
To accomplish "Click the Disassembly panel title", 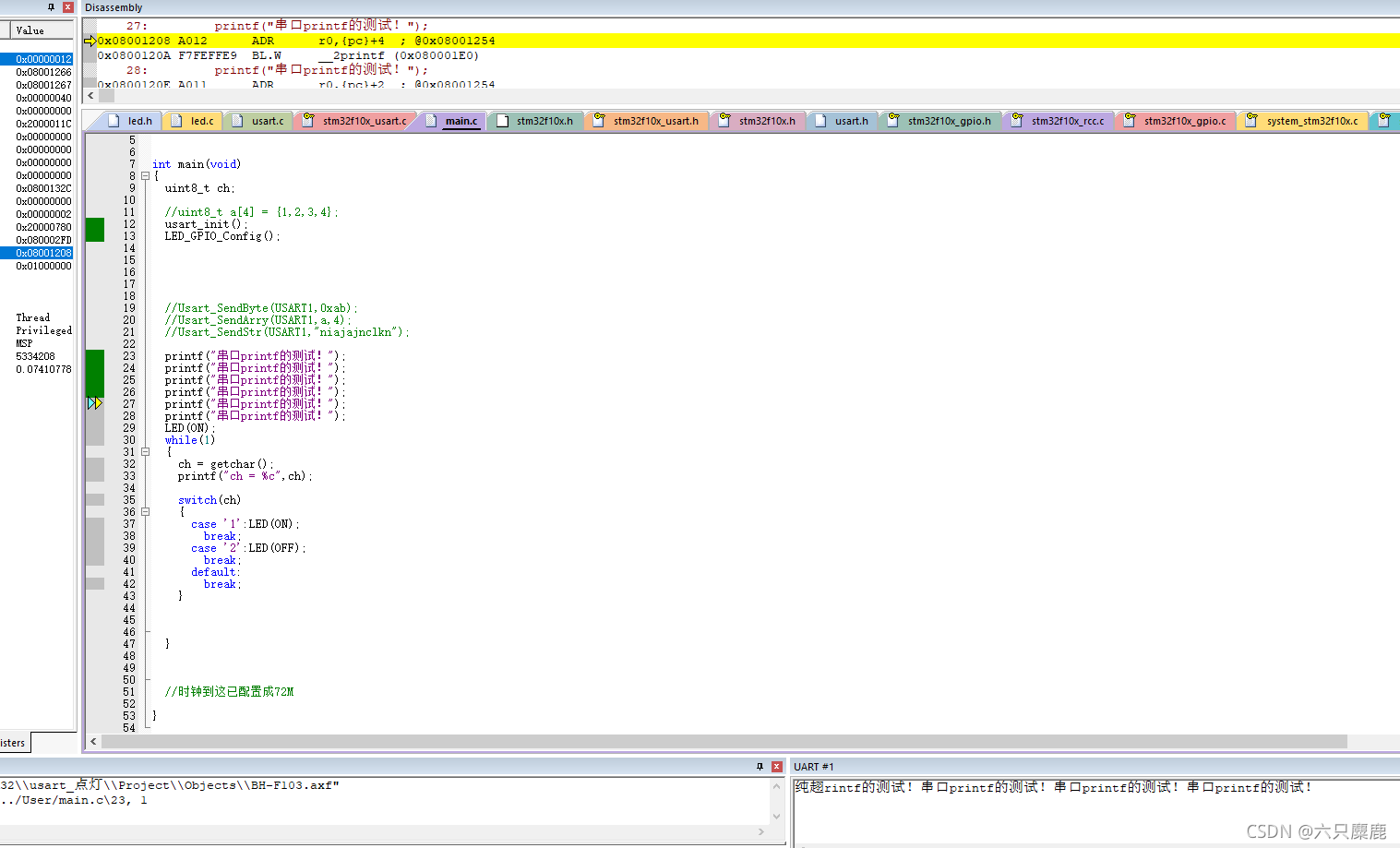I will [114, 7].
